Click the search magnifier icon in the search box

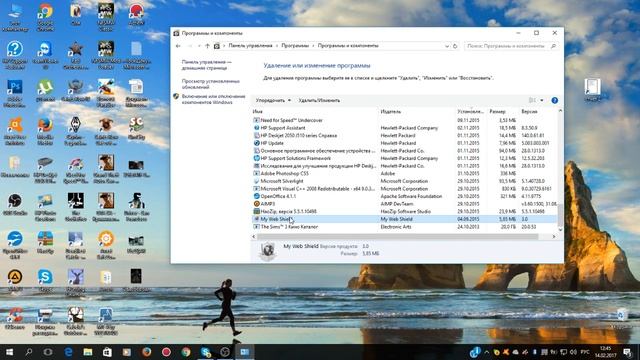click(553, 46)
